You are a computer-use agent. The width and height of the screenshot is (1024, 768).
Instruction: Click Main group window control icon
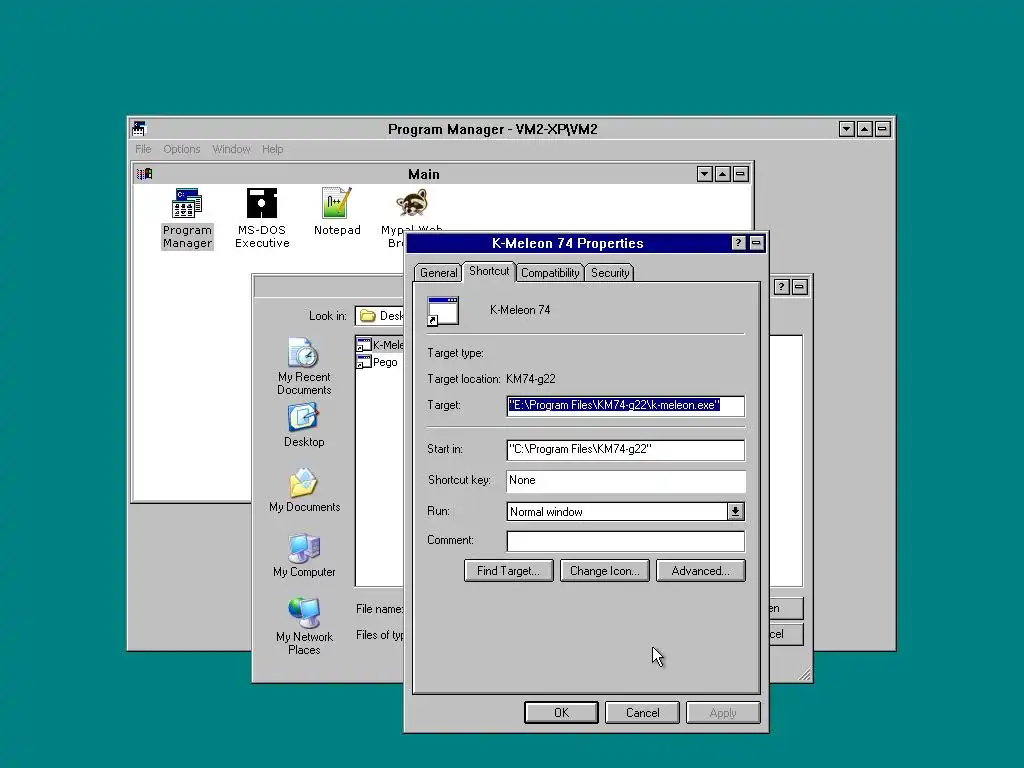tap(144, 174)
